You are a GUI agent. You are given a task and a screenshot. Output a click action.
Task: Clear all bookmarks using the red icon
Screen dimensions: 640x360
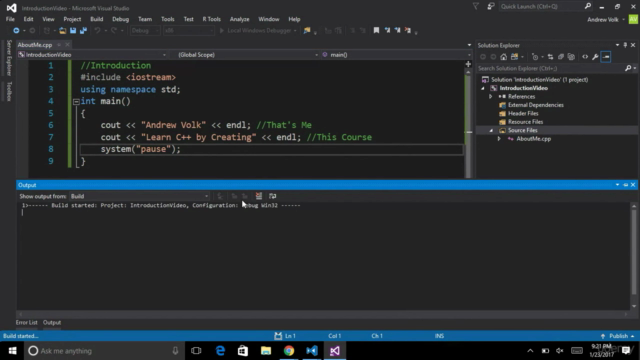pos(408,30)
